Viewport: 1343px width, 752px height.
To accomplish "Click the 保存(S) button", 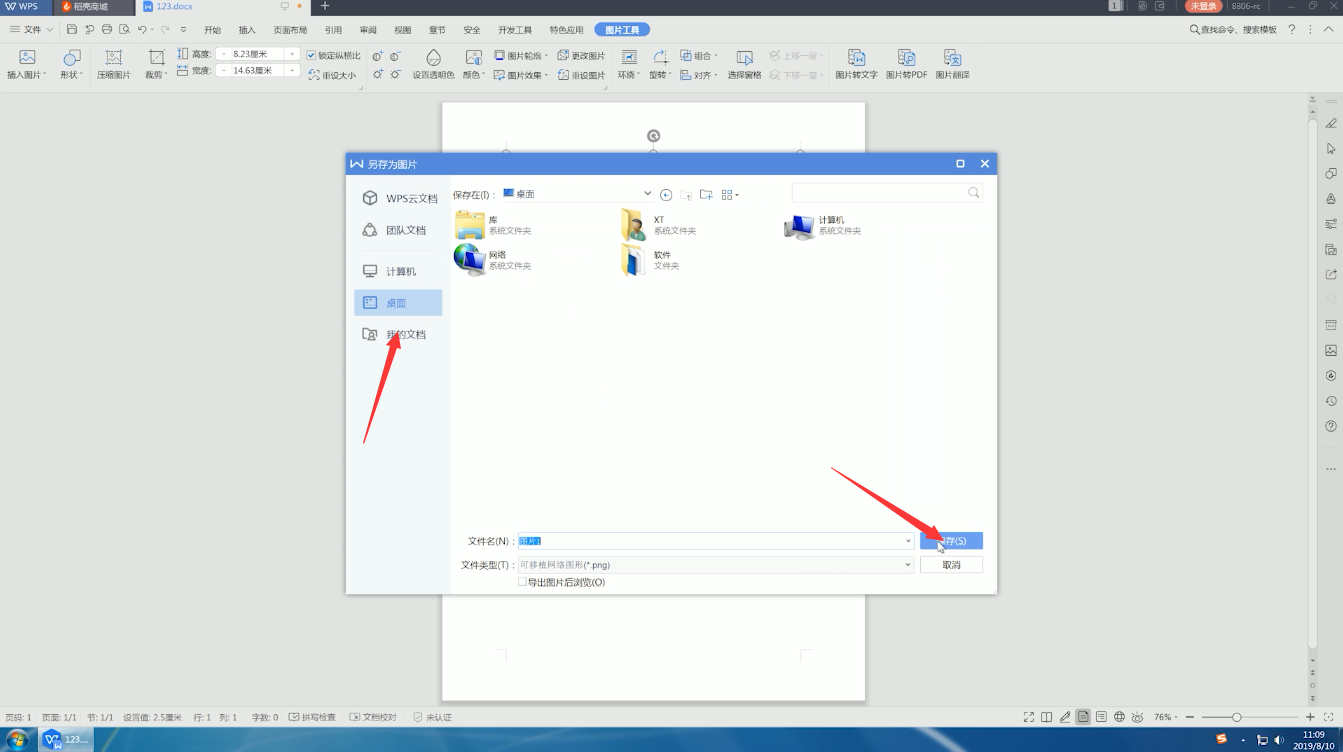I will [951, 541].
